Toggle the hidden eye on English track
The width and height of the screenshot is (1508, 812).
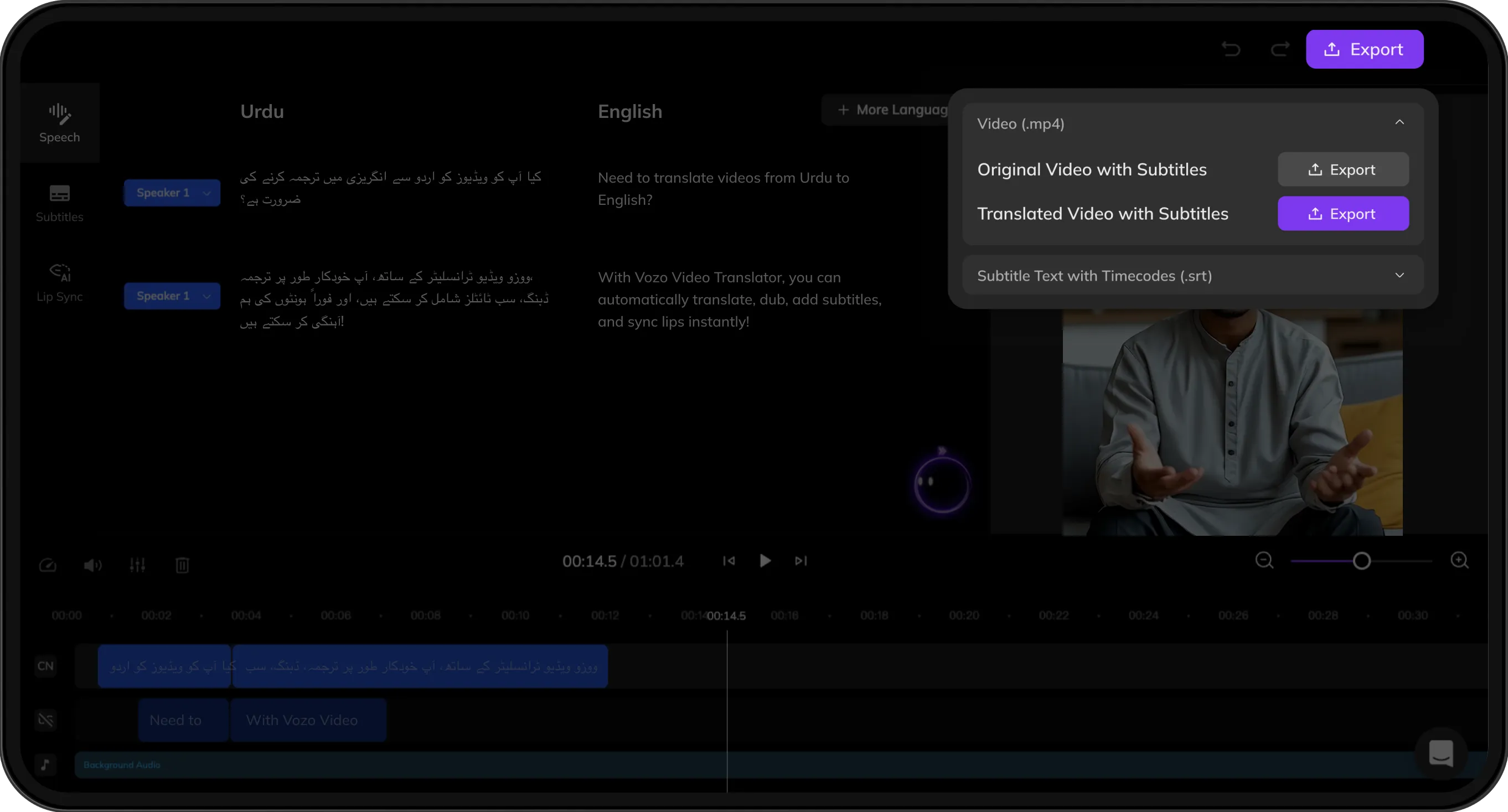pyautogui.click(x=45, y=720)
